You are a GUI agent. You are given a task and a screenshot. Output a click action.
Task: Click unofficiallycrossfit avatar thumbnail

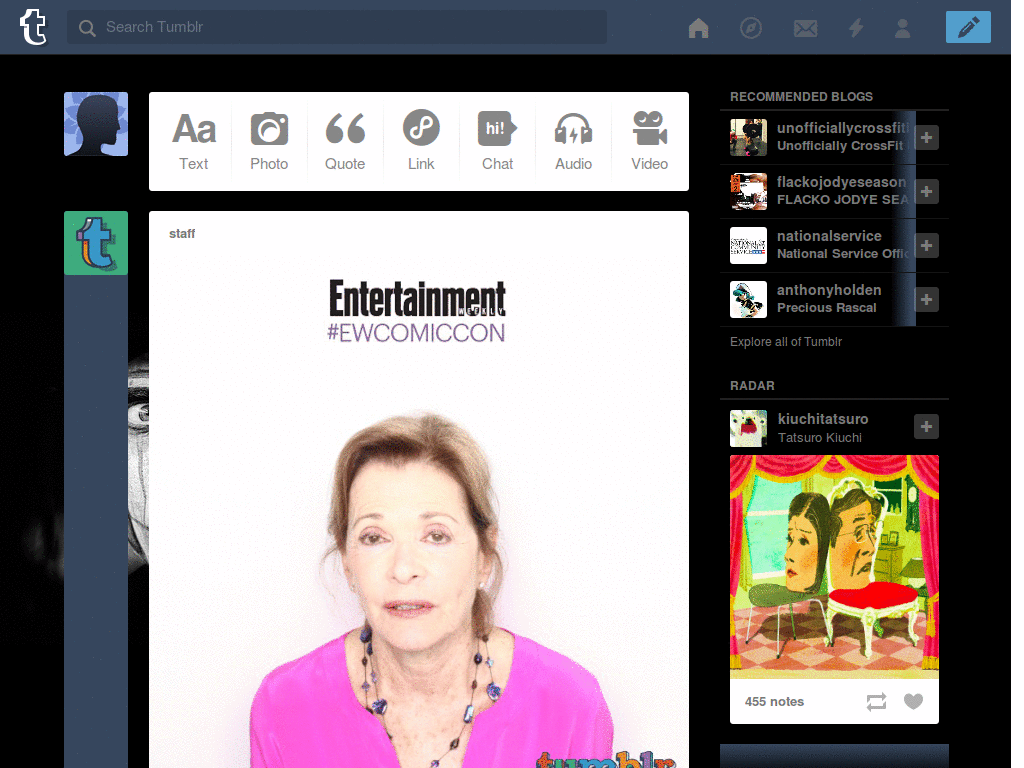[x=748, y=137]
